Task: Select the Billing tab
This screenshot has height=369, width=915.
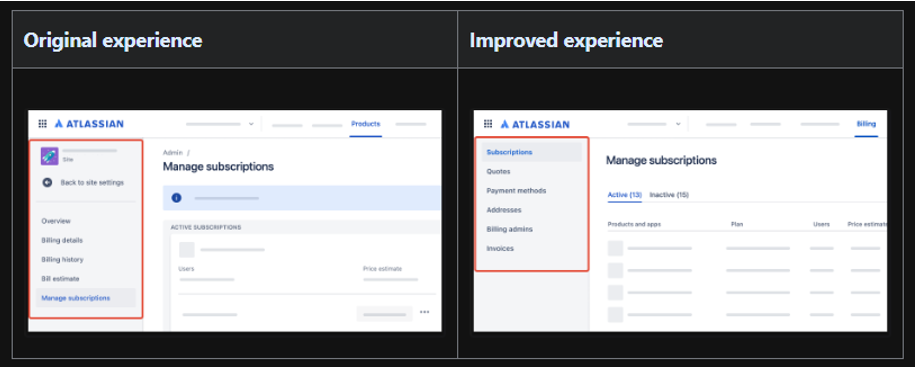Action: pyautogui.click(x=866, y=124)
